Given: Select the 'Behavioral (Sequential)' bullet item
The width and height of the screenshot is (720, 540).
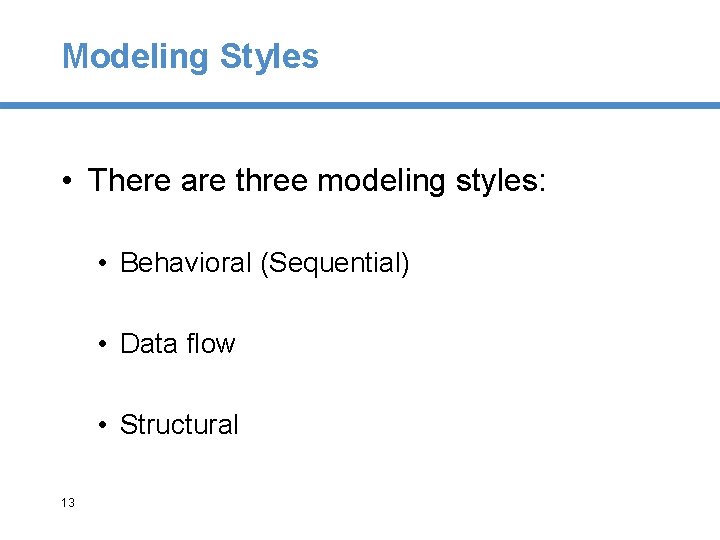Looking at the screenshot, I should [x=264, y=264].
